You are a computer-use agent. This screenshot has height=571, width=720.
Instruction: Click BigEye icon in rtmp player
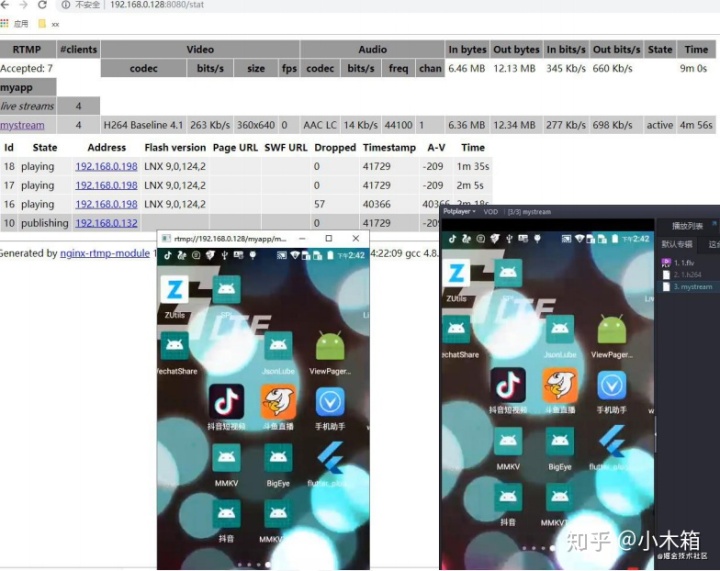278,458
